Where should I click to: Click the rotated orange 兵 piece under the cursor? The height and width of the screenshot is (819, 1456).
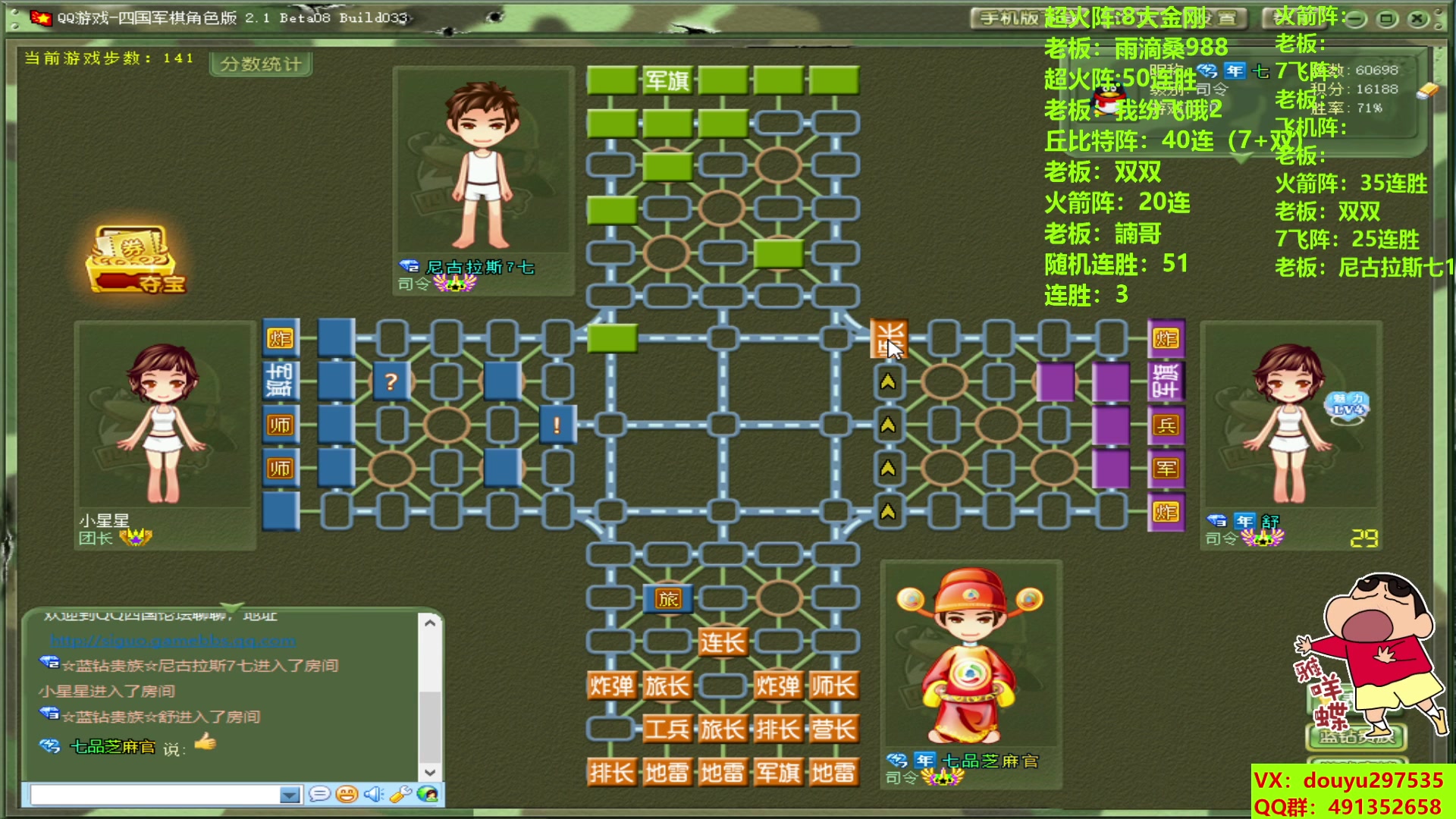click(x=889, y=338)
